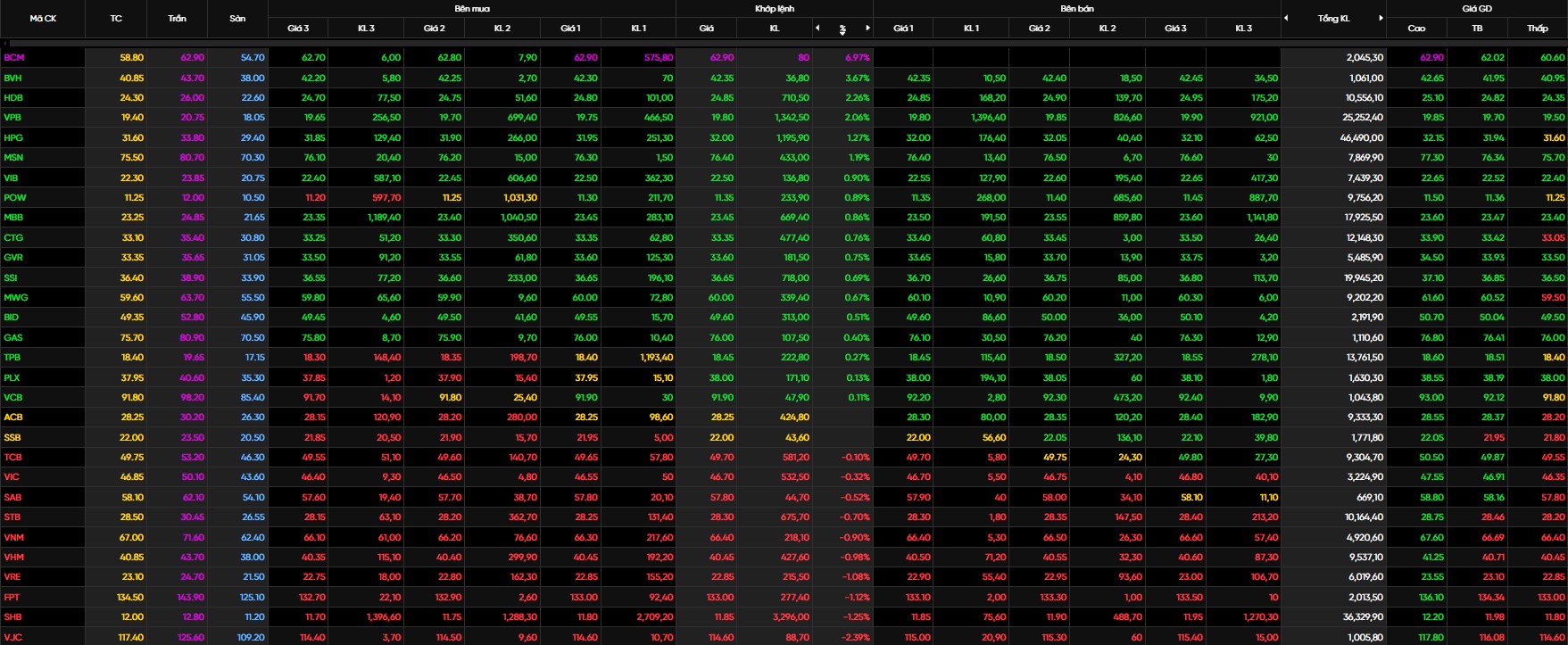Click the Thấp column header
Image resolution: width=1568 pixels, height=645 pixels.
pos(1537,29)
